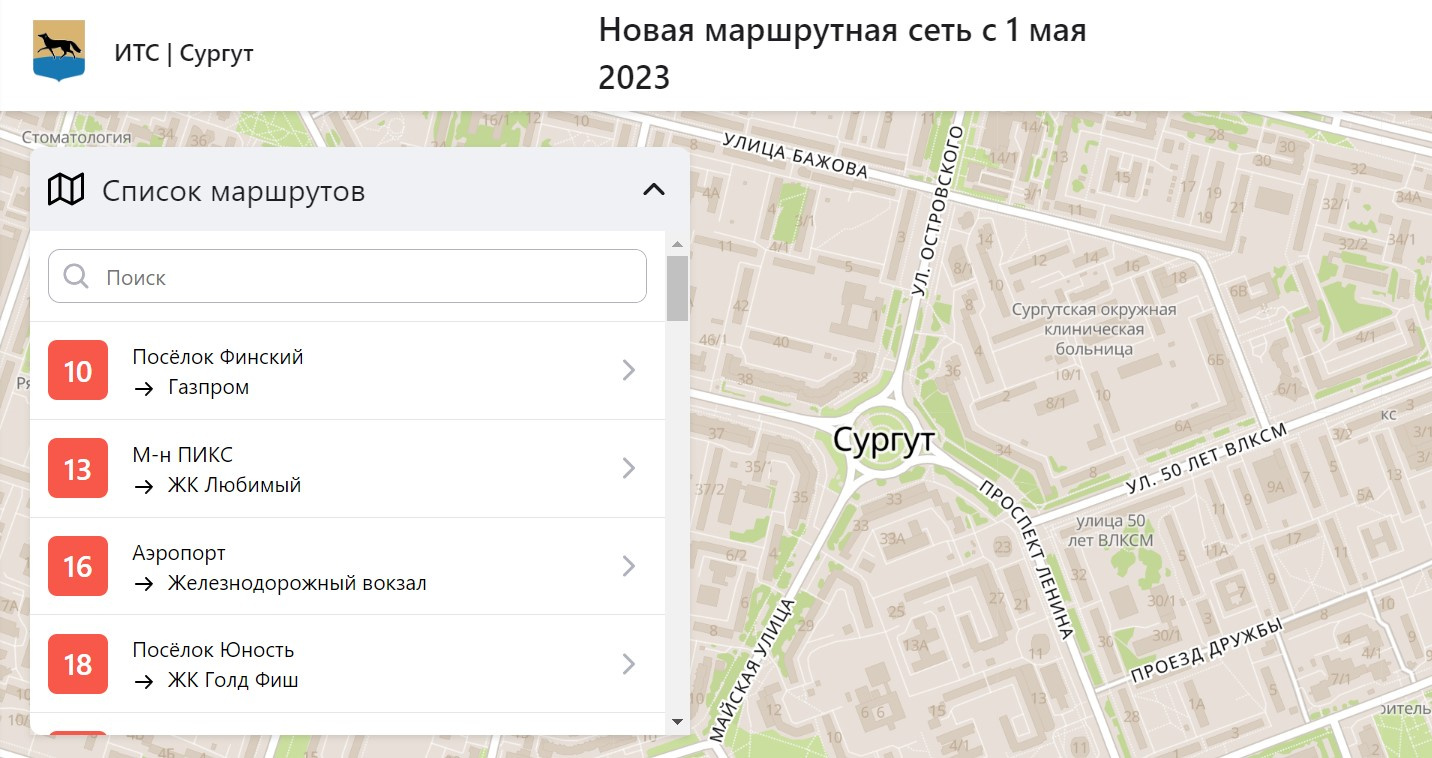Open route М-н ПИКС
The height and width of the screenshot is (758, 1432).
click(182, 455)
